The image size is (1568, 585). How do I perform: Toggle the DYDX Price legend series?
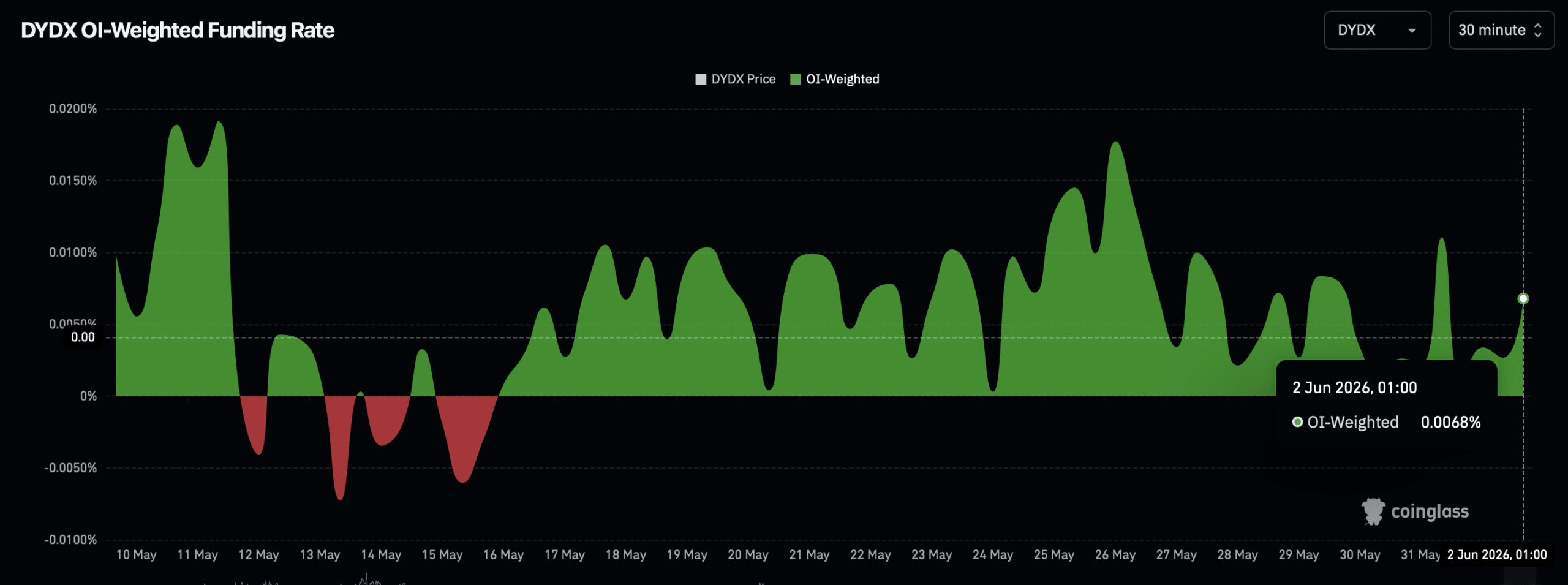tap(735, 79)
